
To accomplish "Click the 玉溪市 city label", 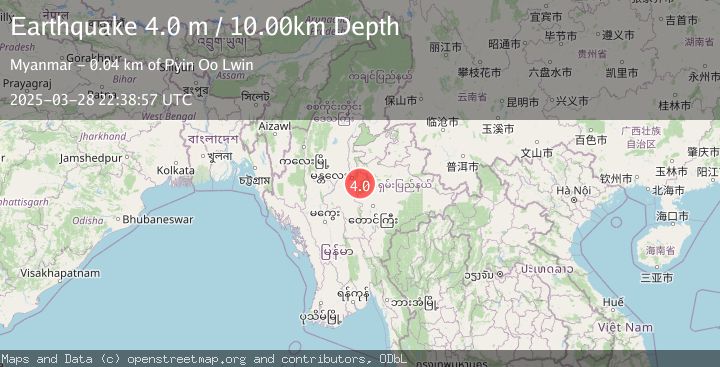I will tap(498, 130).
